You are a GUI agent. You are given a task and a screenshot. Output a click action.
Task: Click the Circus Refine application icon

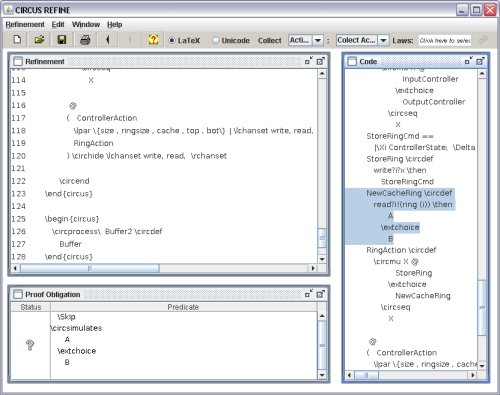click(8, 9)
